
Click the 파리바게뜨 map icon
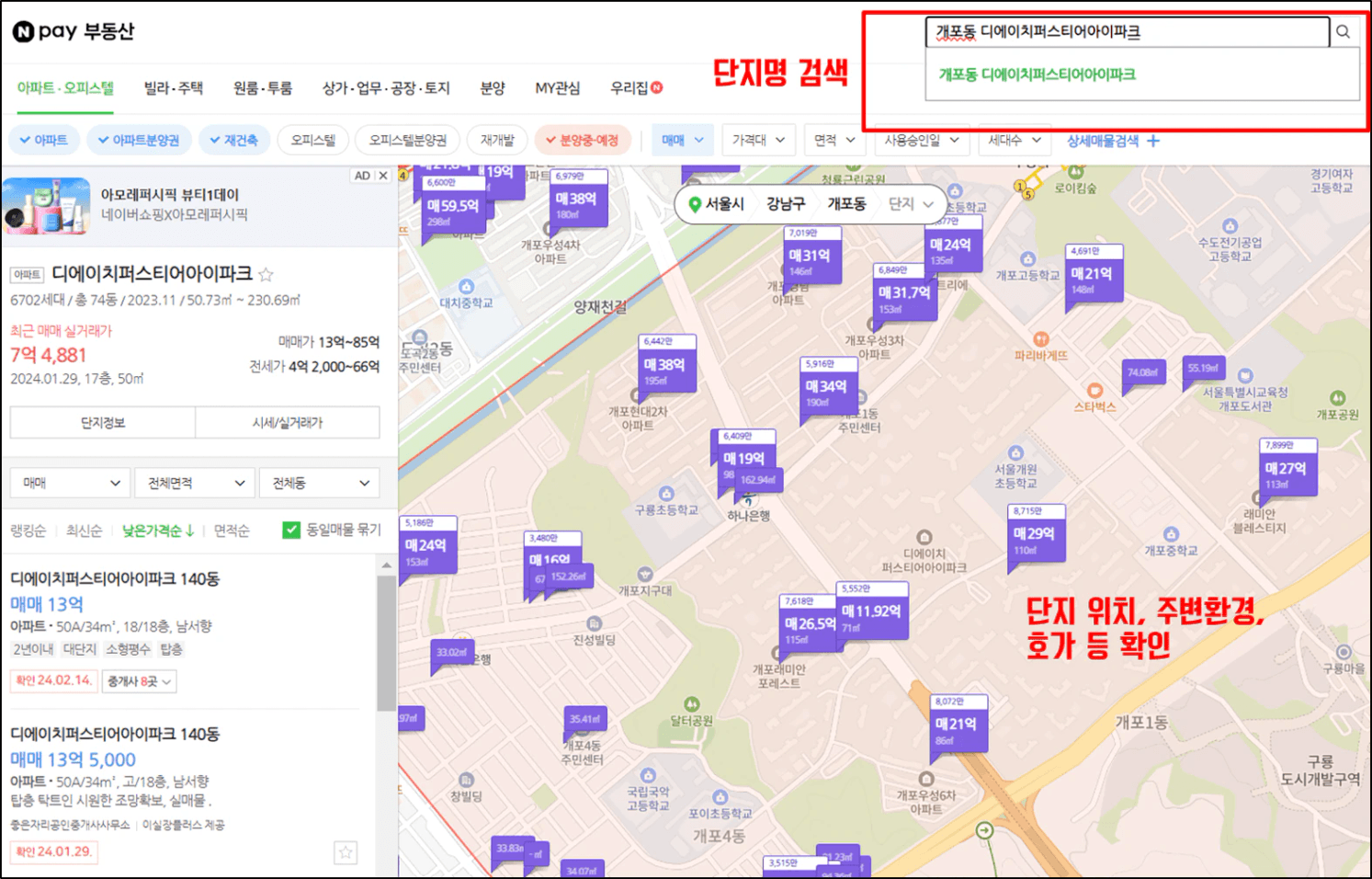1040,338
